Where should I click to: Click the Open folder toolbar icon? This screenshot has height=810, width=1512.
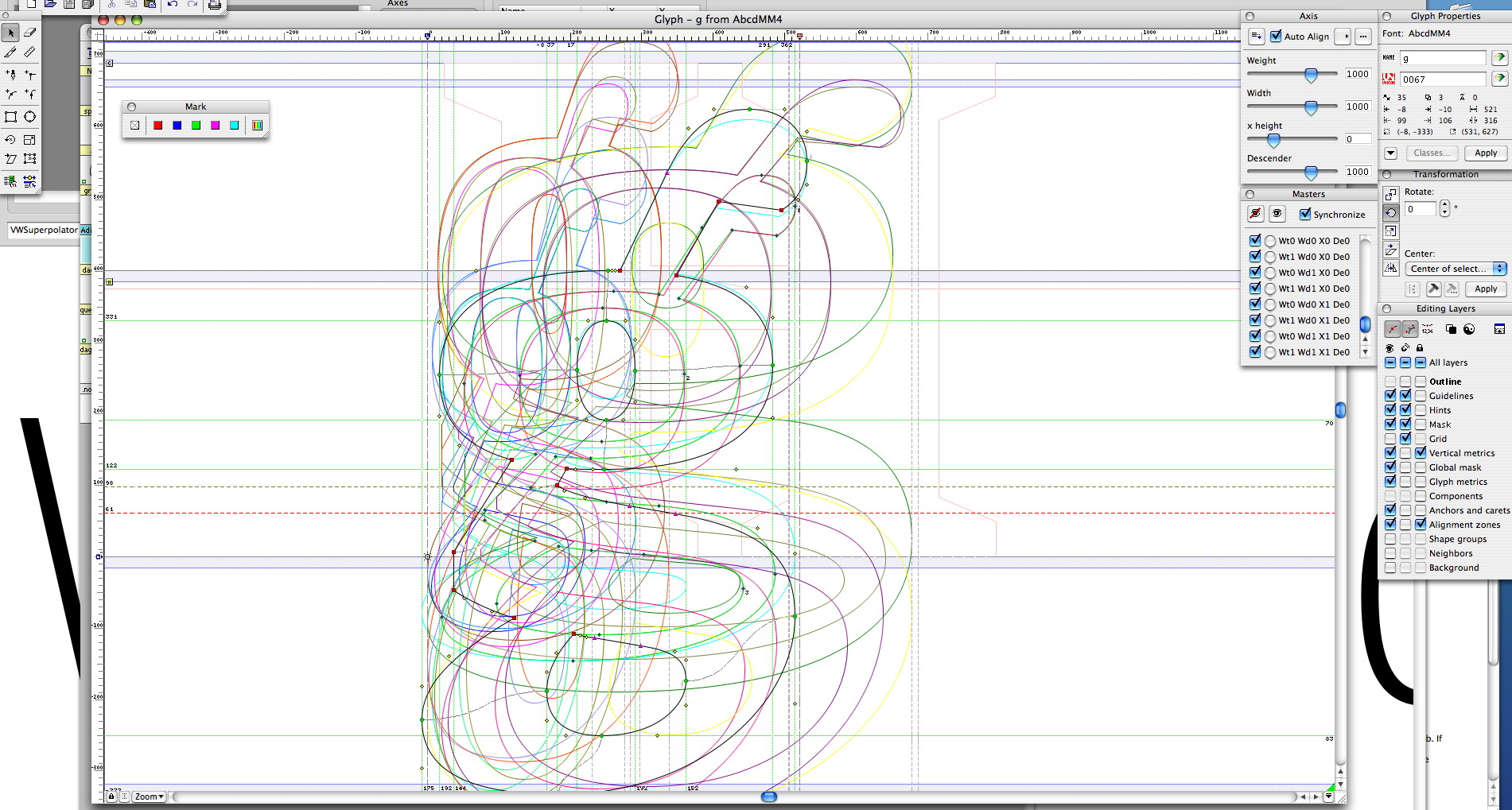[50, 4]
